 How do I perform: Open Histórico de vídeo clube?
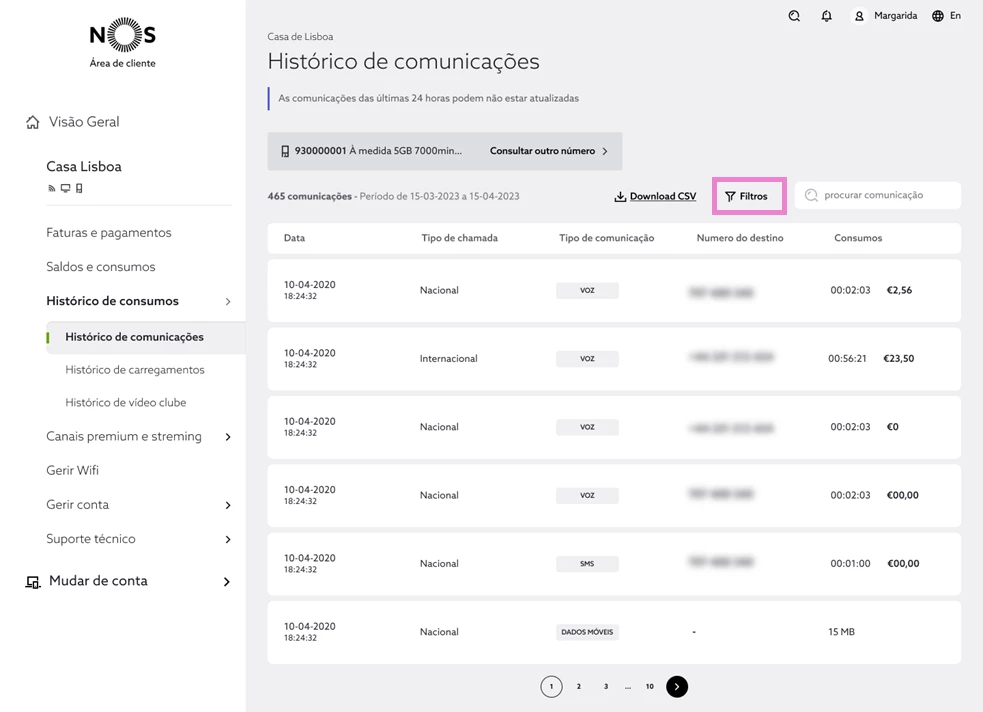point(126,403)
